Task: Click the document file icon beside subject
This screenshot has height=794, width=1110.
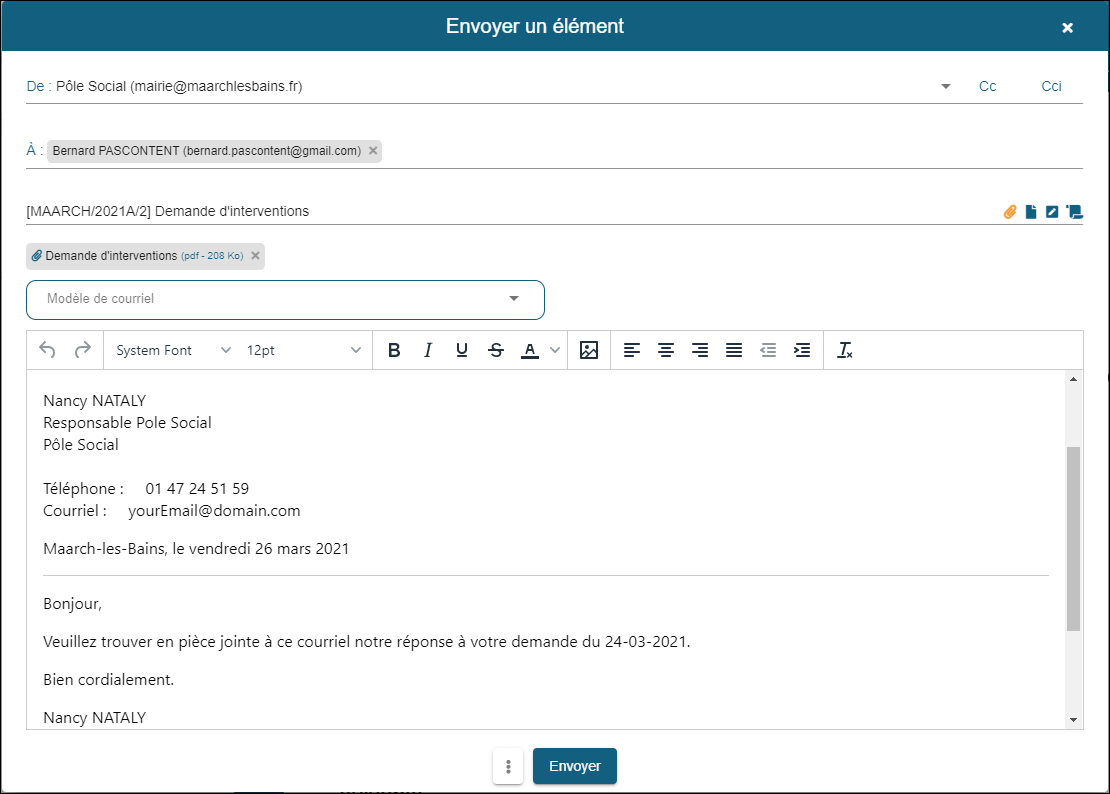Action: 1031,212
